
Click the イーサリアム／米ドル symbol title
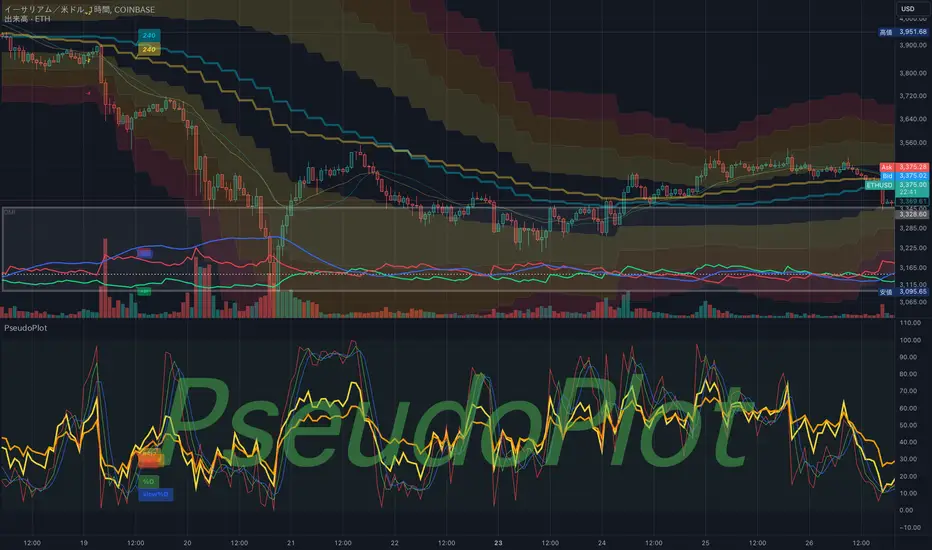click(x=44, y=10)
